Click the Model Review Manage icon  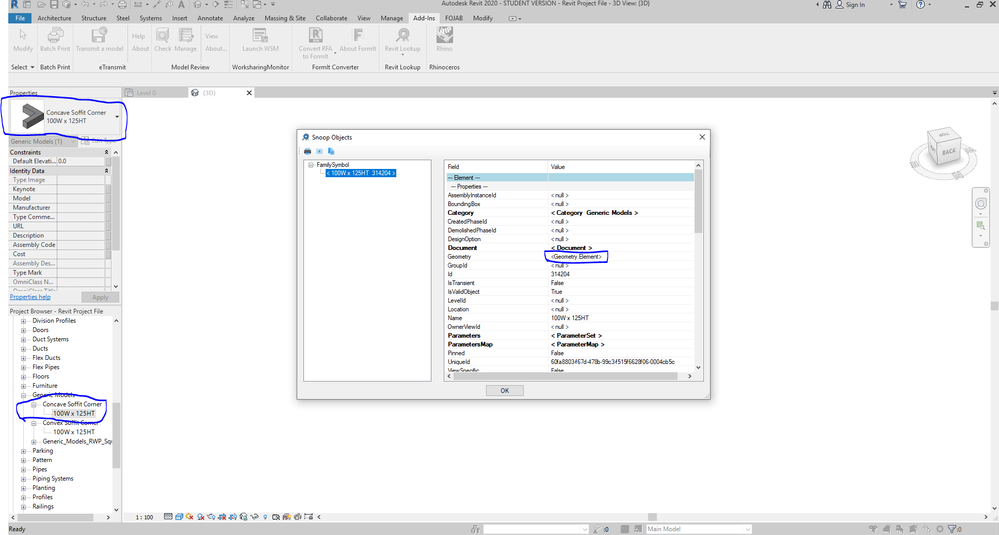click(185, 35)
